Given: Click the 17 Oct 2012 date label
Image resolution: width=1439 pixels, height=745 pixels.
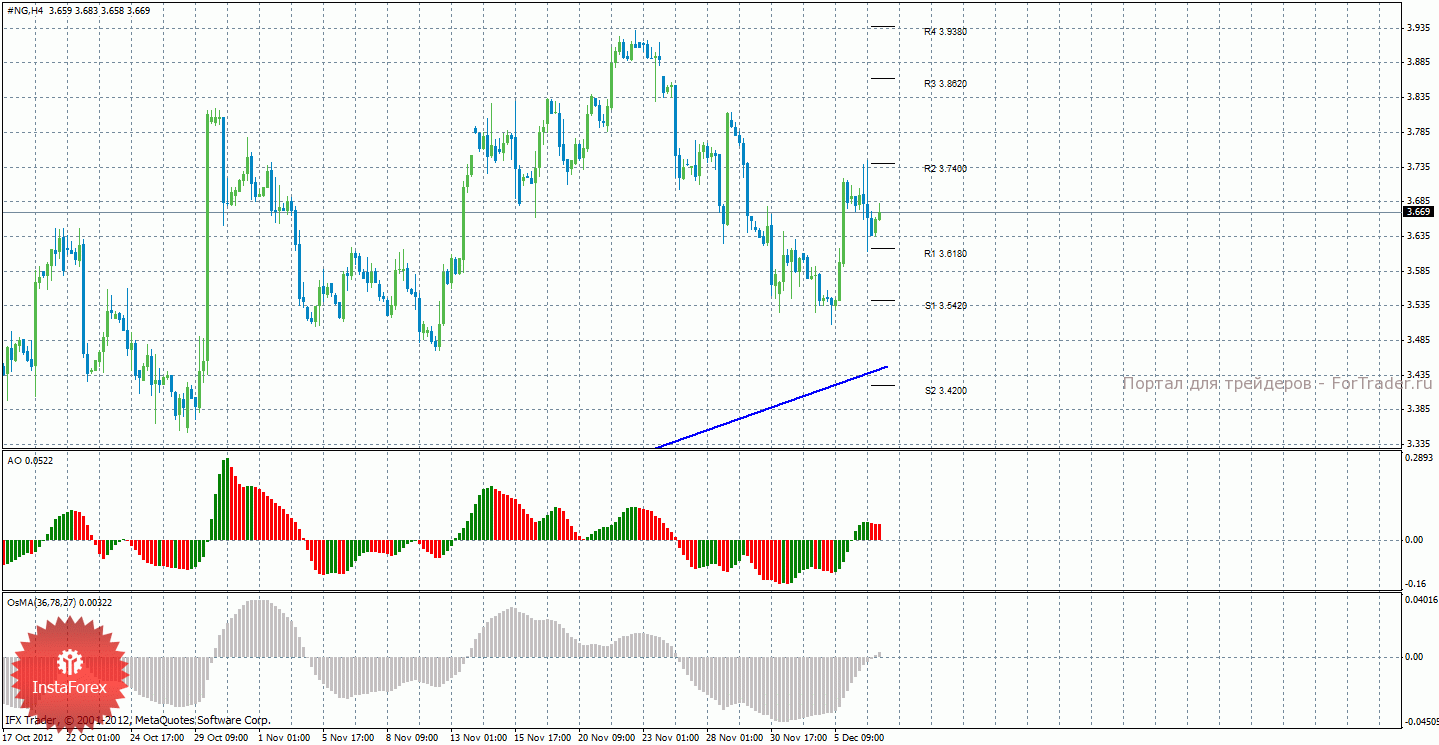Looking at the screenshot, I should pyautogui.click(x=27, y=737).
